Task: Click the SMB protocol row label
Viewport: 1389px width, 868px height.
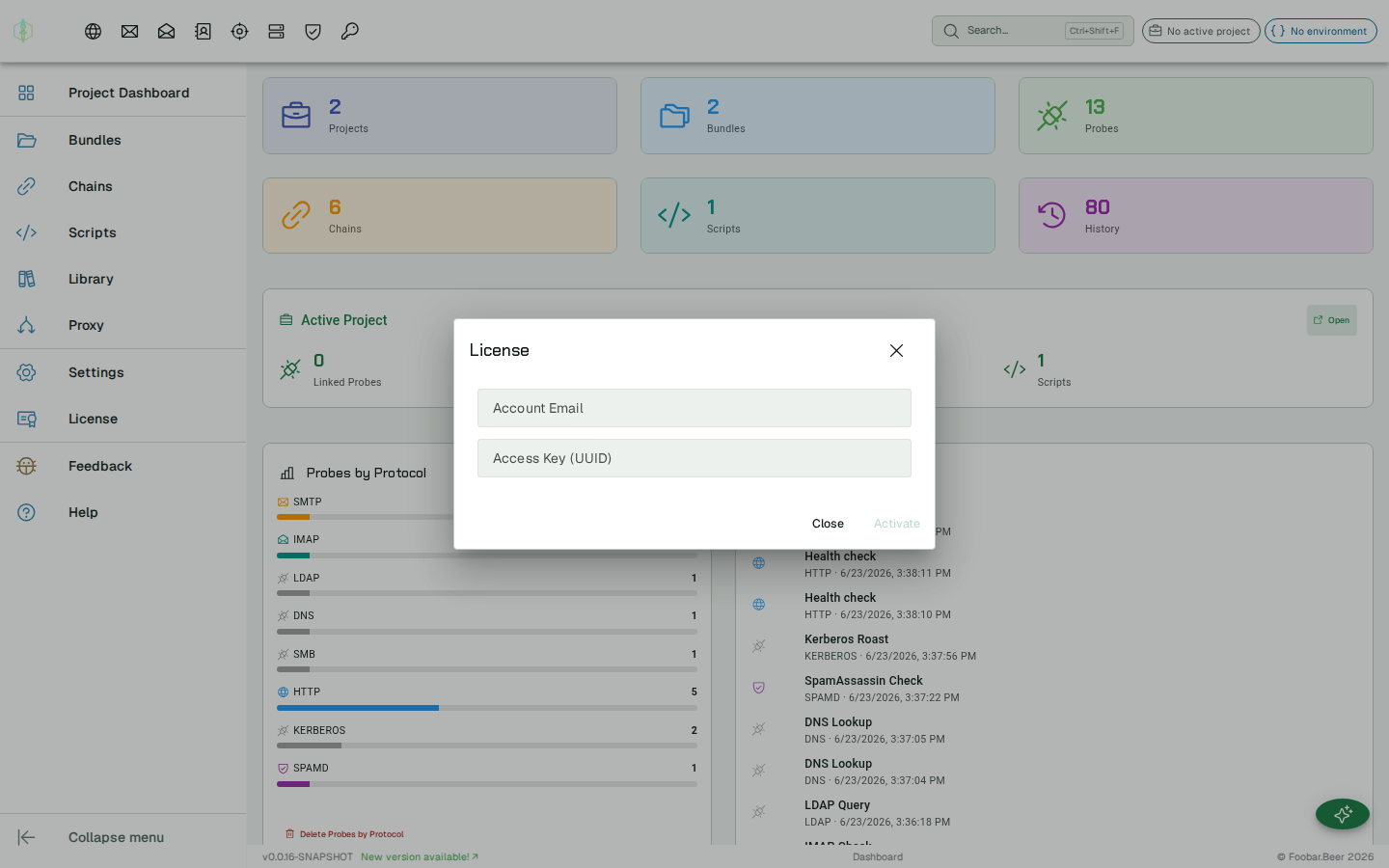Action: [304, 654]
